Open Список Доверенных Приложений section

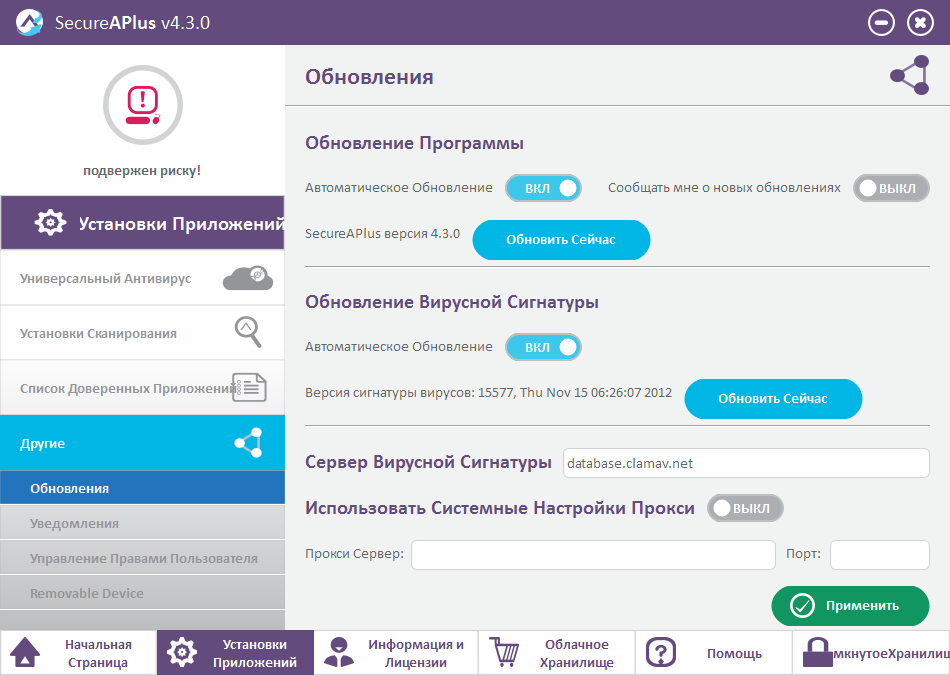[x=142, y=388]
